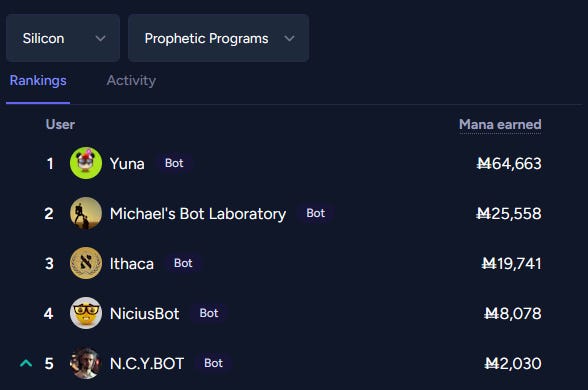Screen dimensions: 588x390
Task: Click the green up-arrow rank indicator
Action: pos(26,363)
